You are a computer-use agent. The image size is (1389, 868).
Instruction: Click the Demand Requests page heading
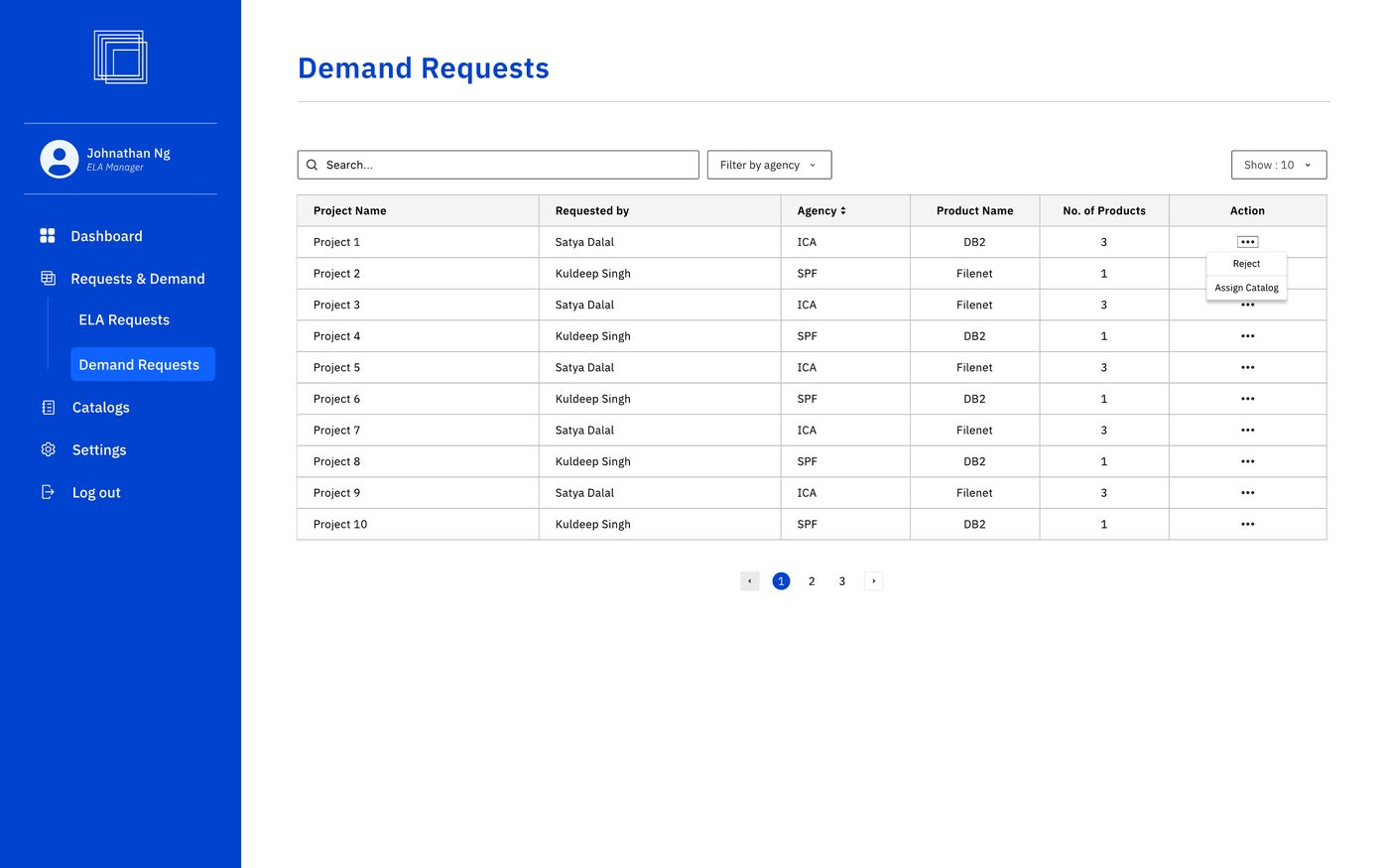(x=424, y=68)
